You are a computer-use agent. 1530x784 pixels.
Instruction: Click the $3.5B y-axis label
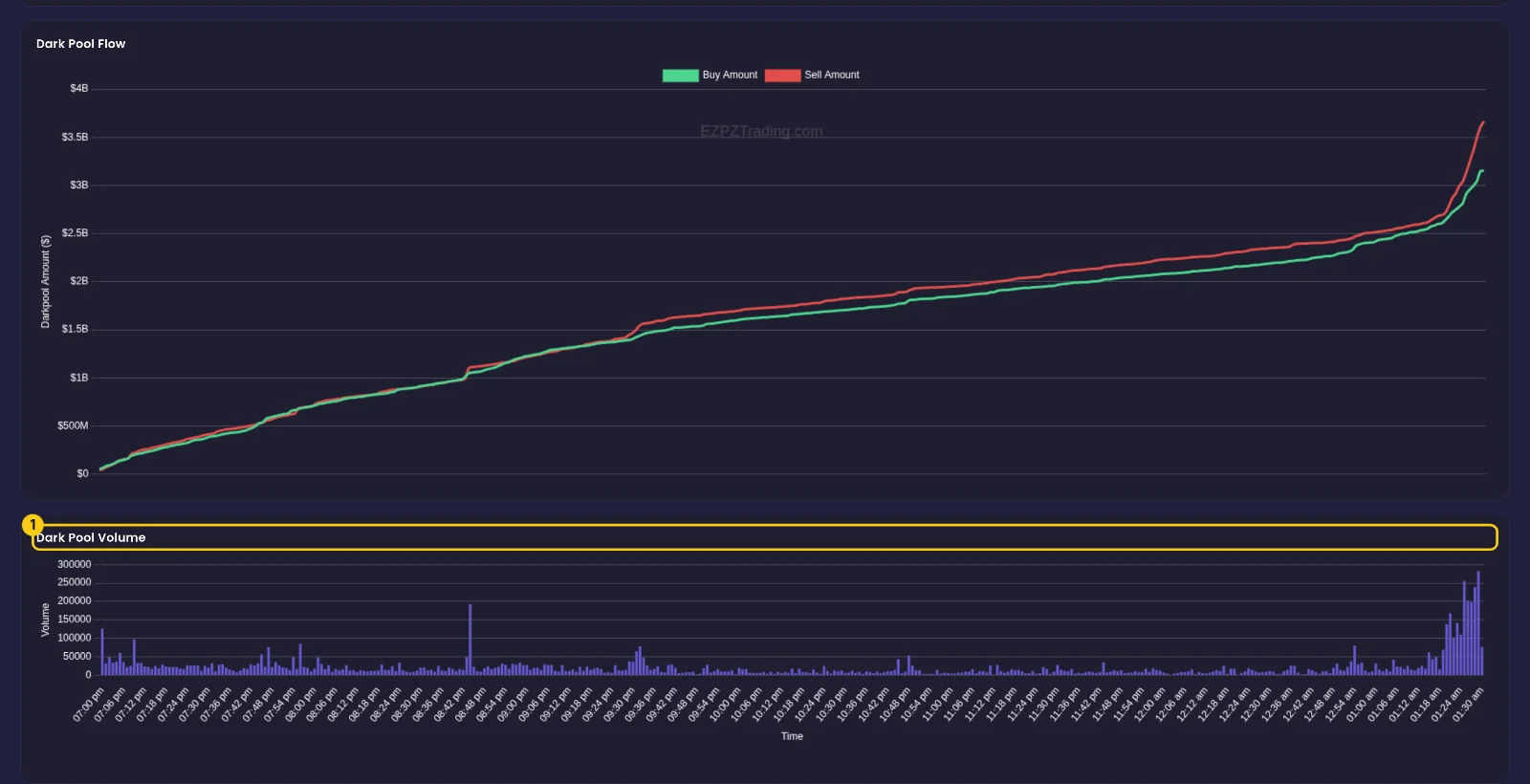pyautogui.click(x=76, y=137)
